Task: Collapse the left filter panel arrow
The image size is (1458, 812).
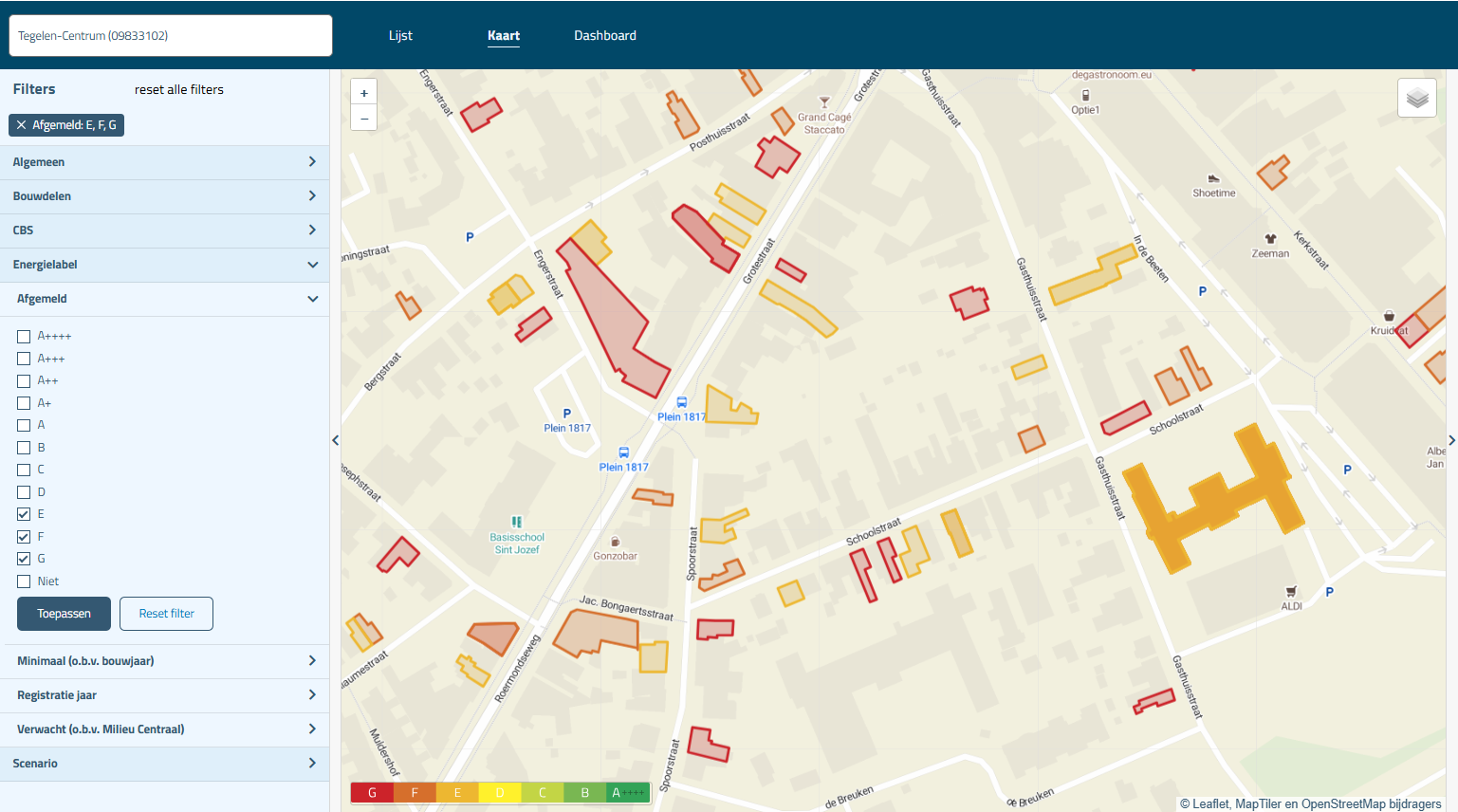Action: [x=335, y=440]
